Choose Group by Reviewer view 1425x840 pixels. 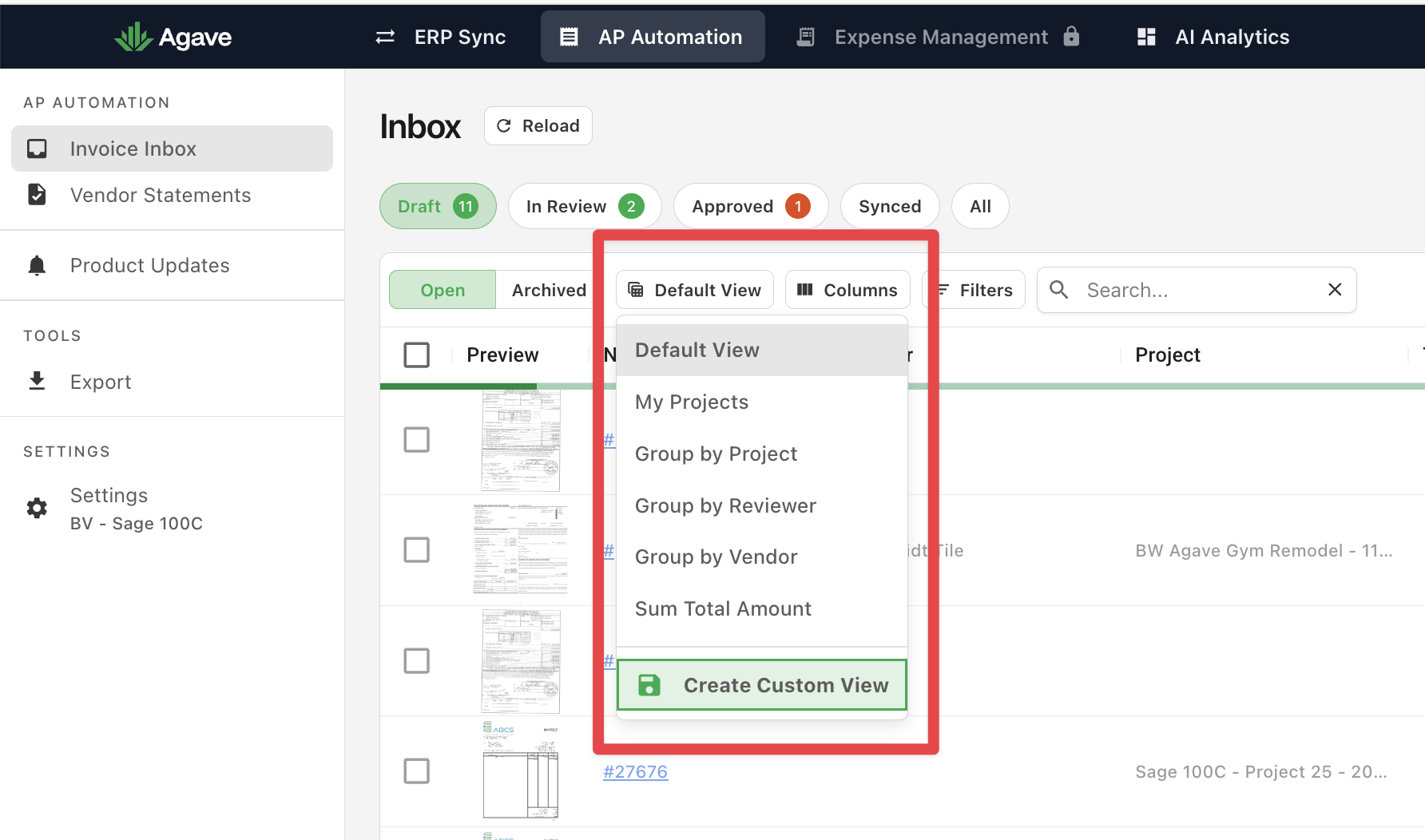click(x=762, y=505)
